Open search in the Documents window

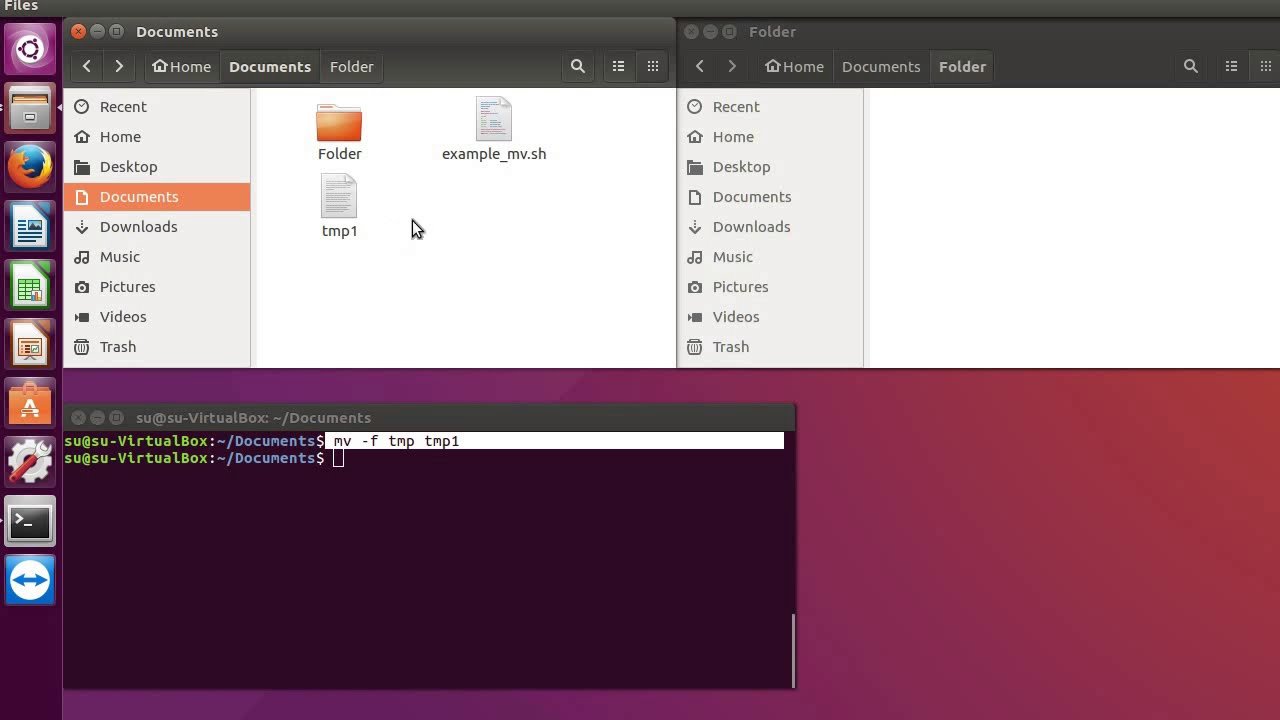(577, 66)
